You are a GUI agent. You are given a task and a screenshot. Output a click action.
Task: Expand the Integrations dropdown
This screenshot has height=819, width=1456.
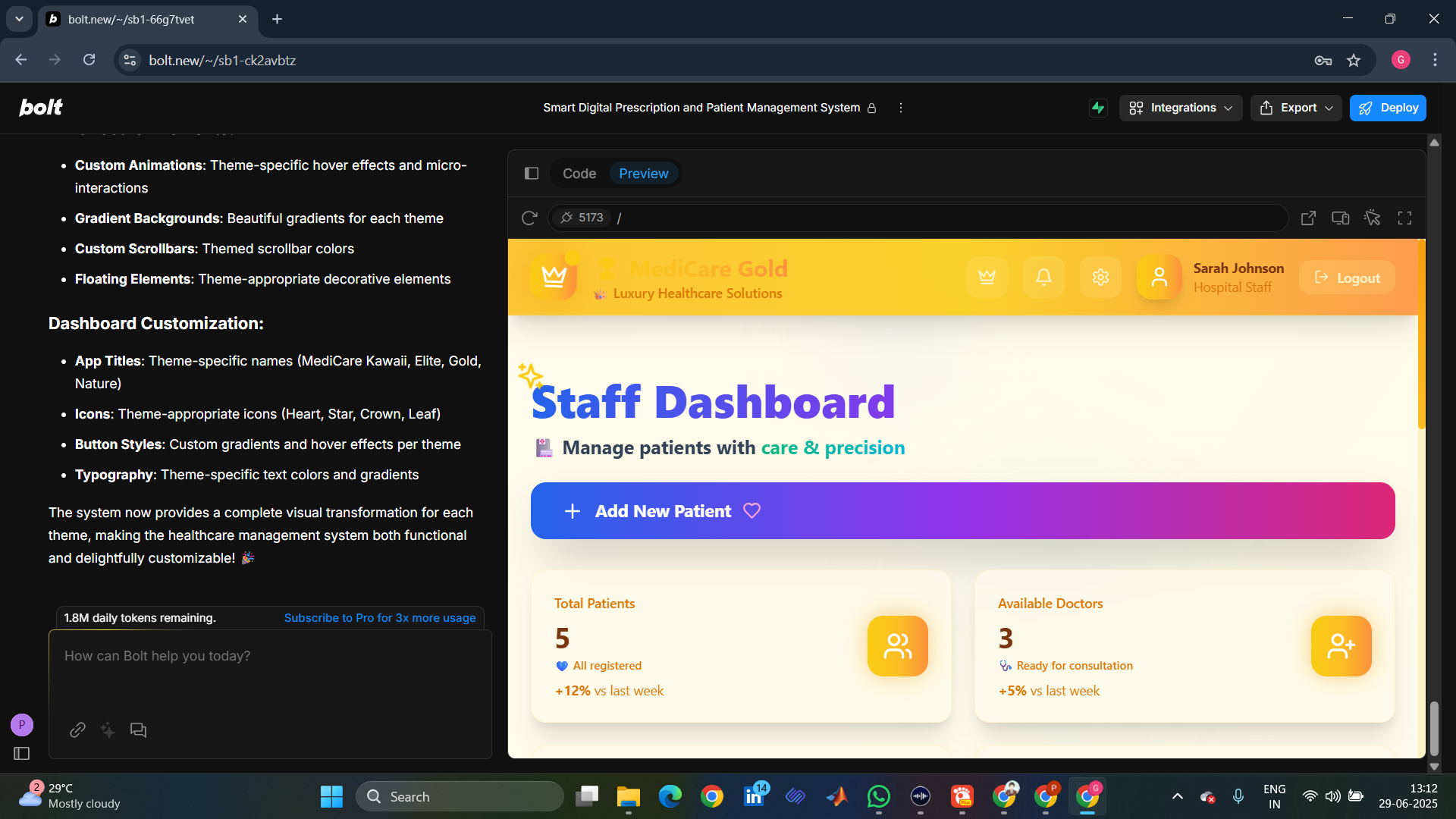tap(1180, 108)
